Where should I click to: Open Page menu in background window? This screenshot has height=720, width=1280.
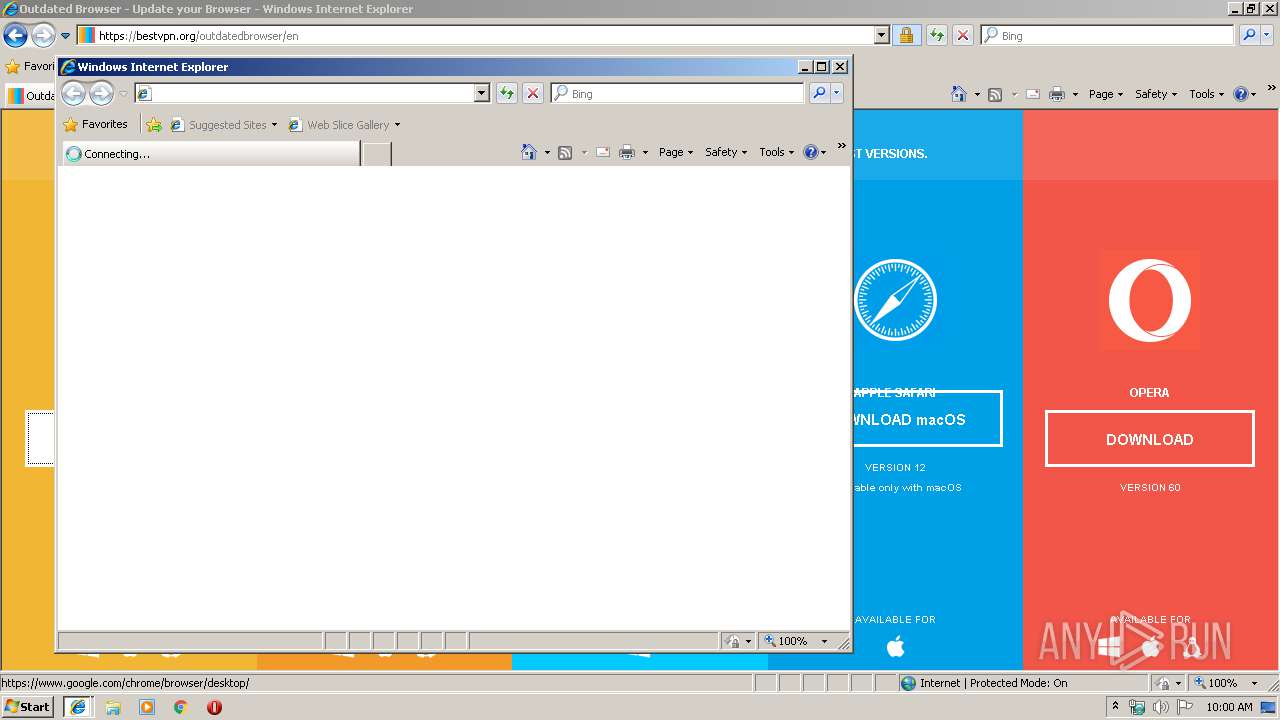tap(1106, 94)
